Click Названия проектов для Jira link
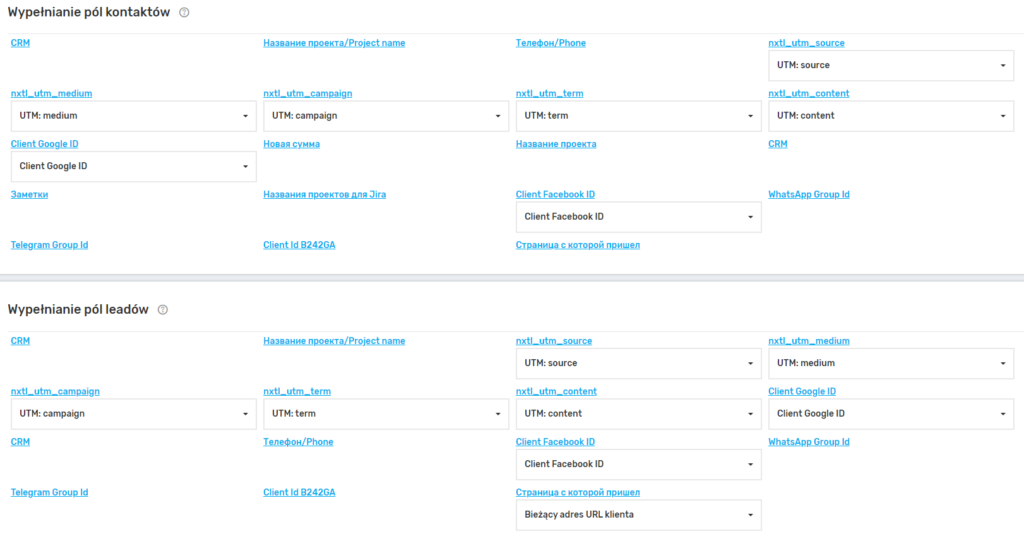1024x546 pixels. (324, 194)
